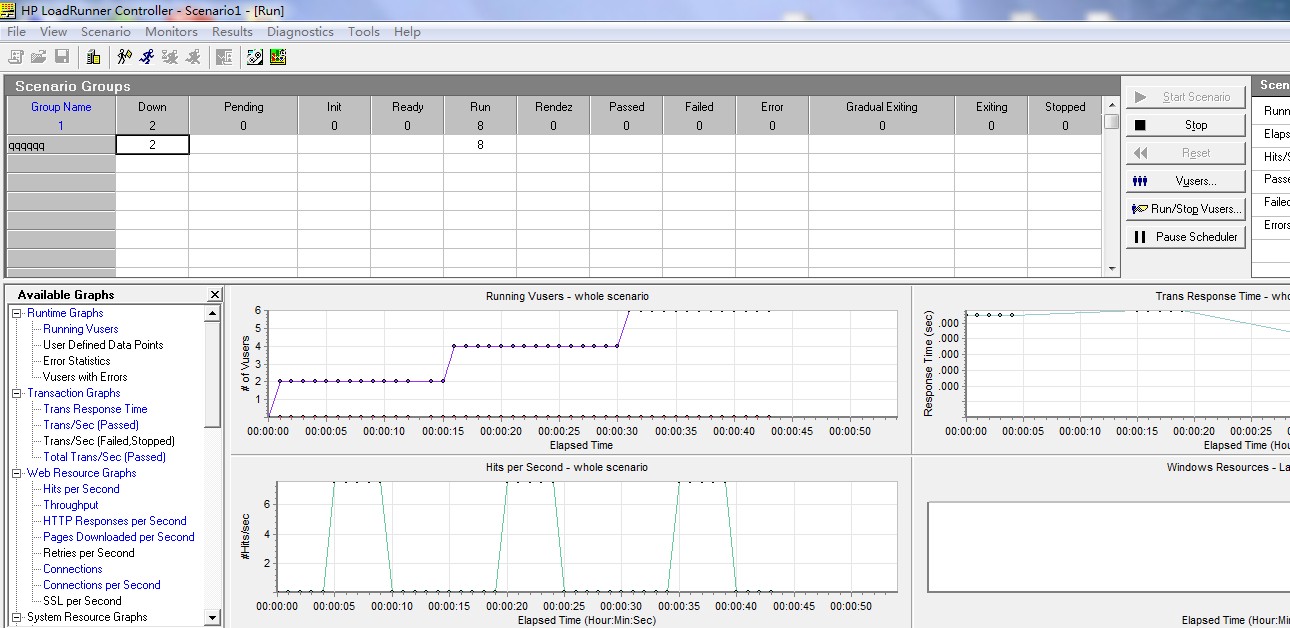Viewport: 1290px width, 628px height.
Task: Select Connections per Second item
Action: 102,585
